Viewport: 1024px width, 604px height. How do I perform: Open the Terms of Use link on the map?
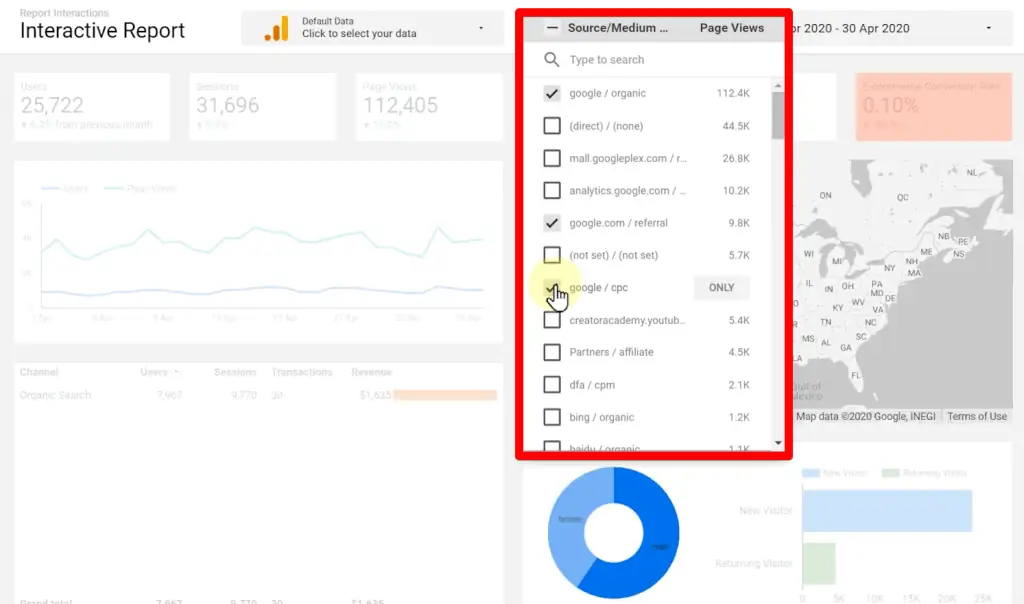[977, 416]
